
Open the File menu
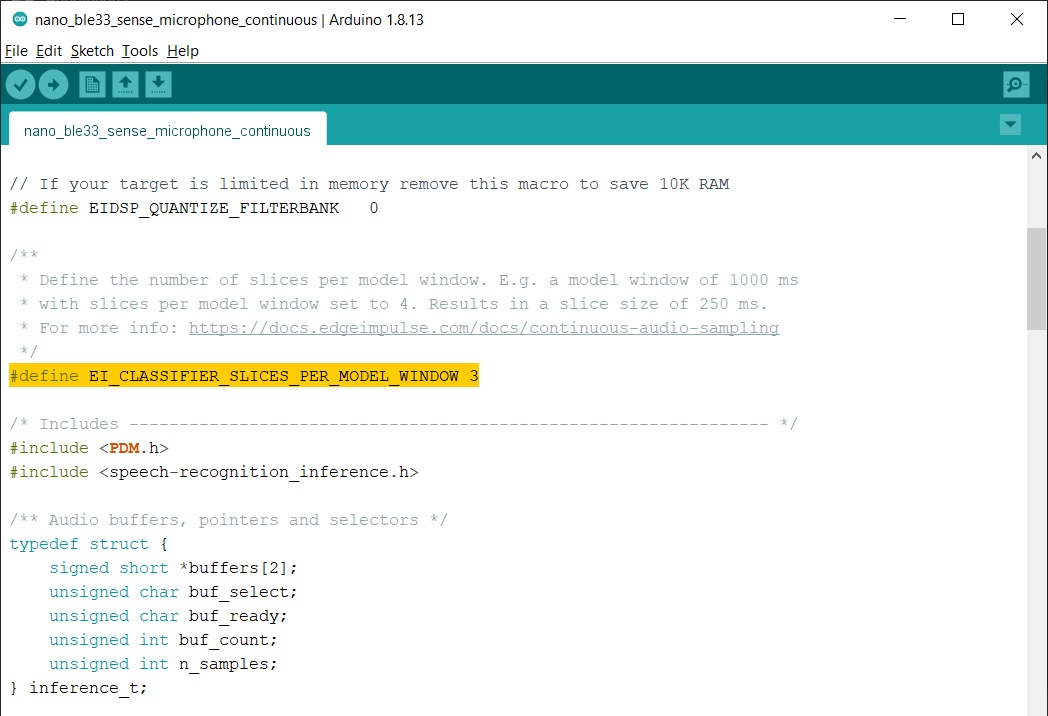click(x=16, y=50)
